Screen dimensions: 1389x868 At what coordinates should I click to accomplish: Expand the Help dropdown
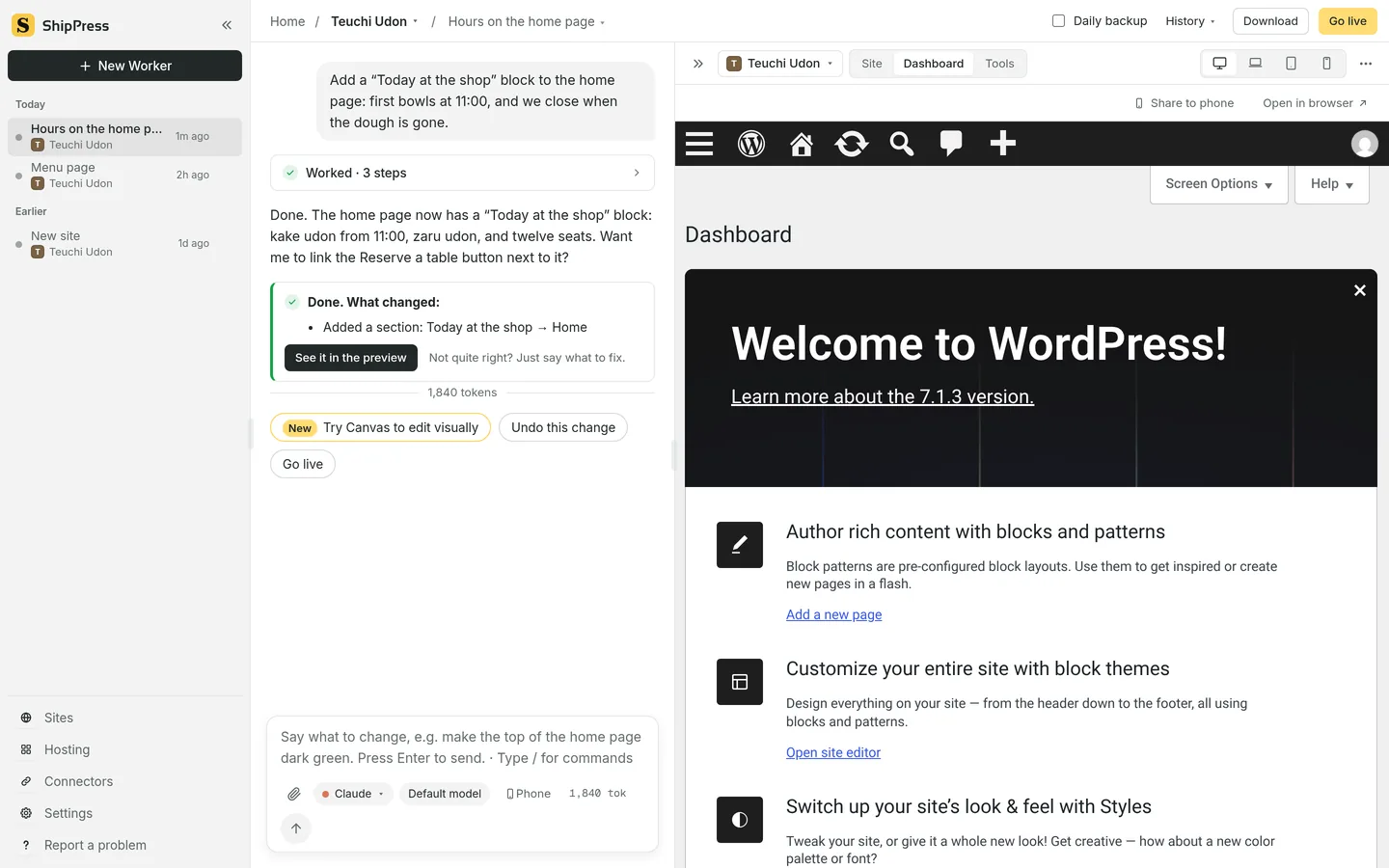pyautogui.click(x=1332, y=184)
